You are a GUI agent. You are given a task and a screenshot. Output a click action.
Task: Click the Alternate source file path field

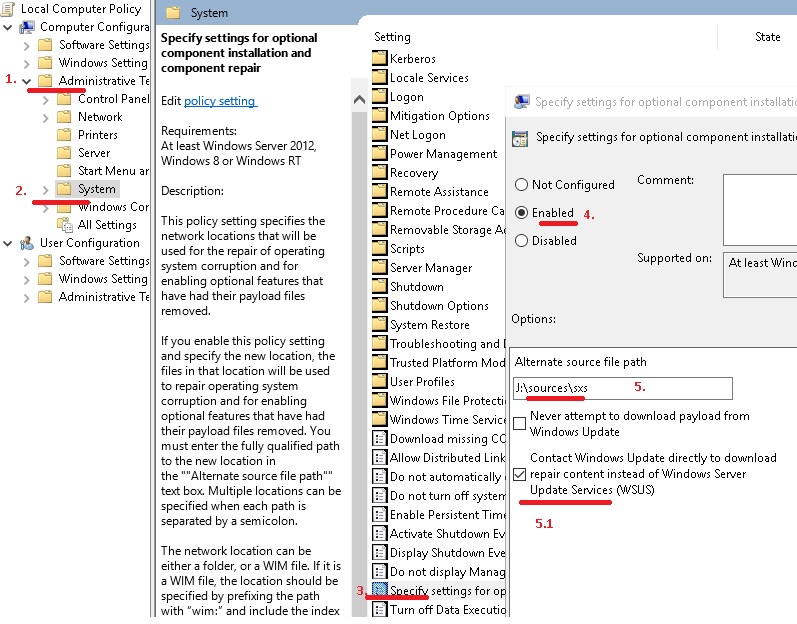[x=623, y=388]
